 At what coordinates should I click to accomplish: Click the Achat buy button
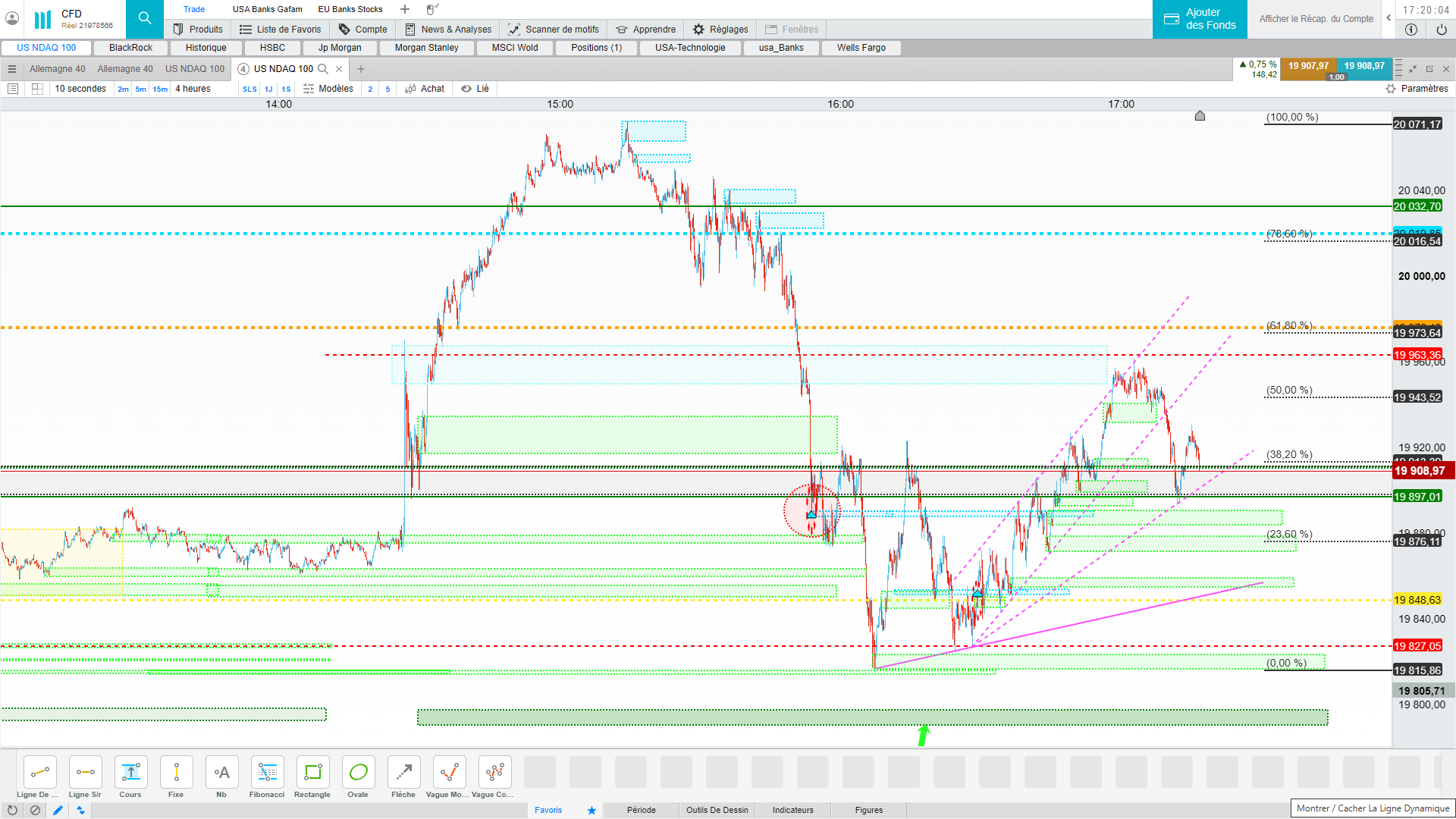pos(425,89)
